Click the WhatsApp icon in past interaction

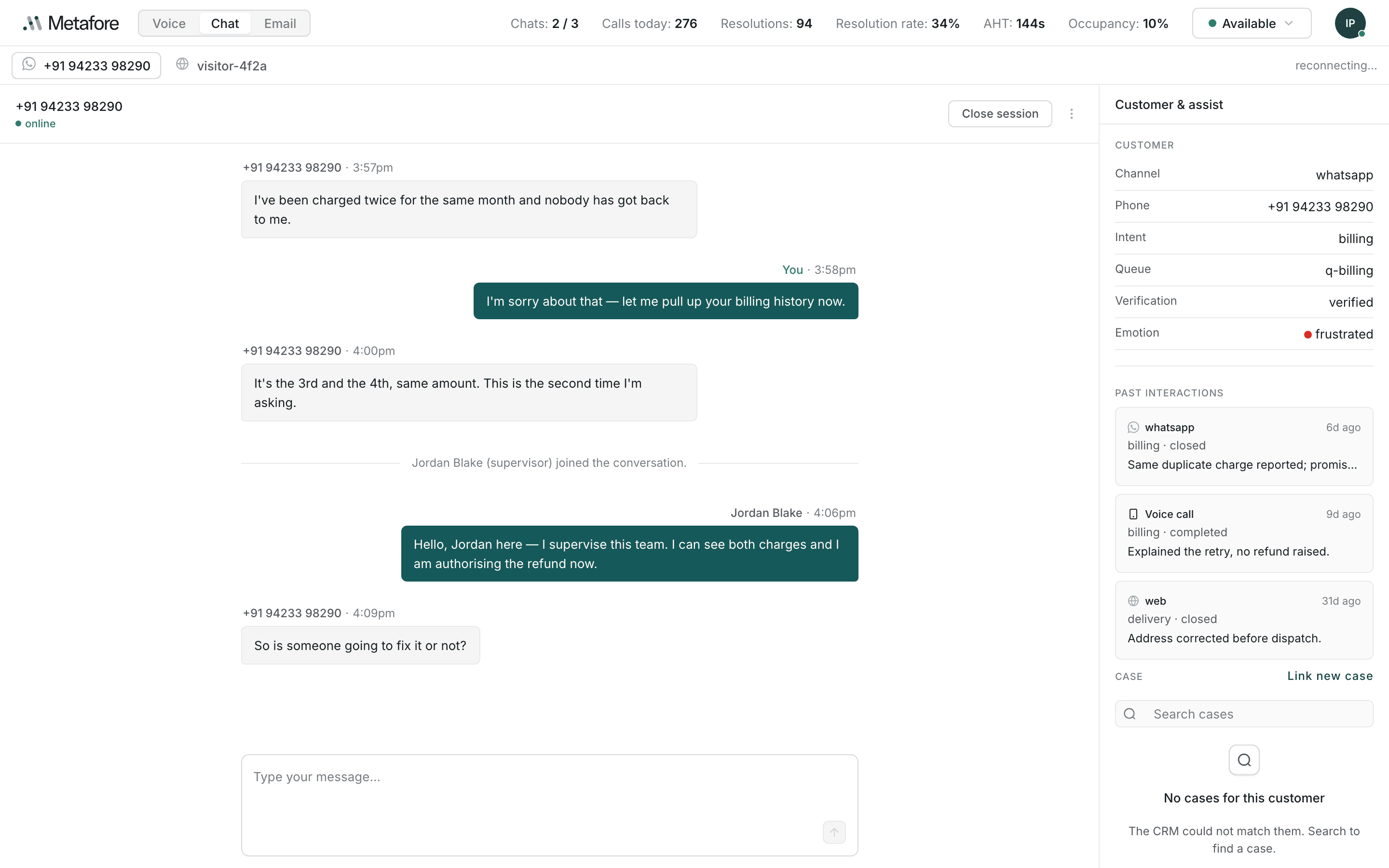pos(1133,427)
